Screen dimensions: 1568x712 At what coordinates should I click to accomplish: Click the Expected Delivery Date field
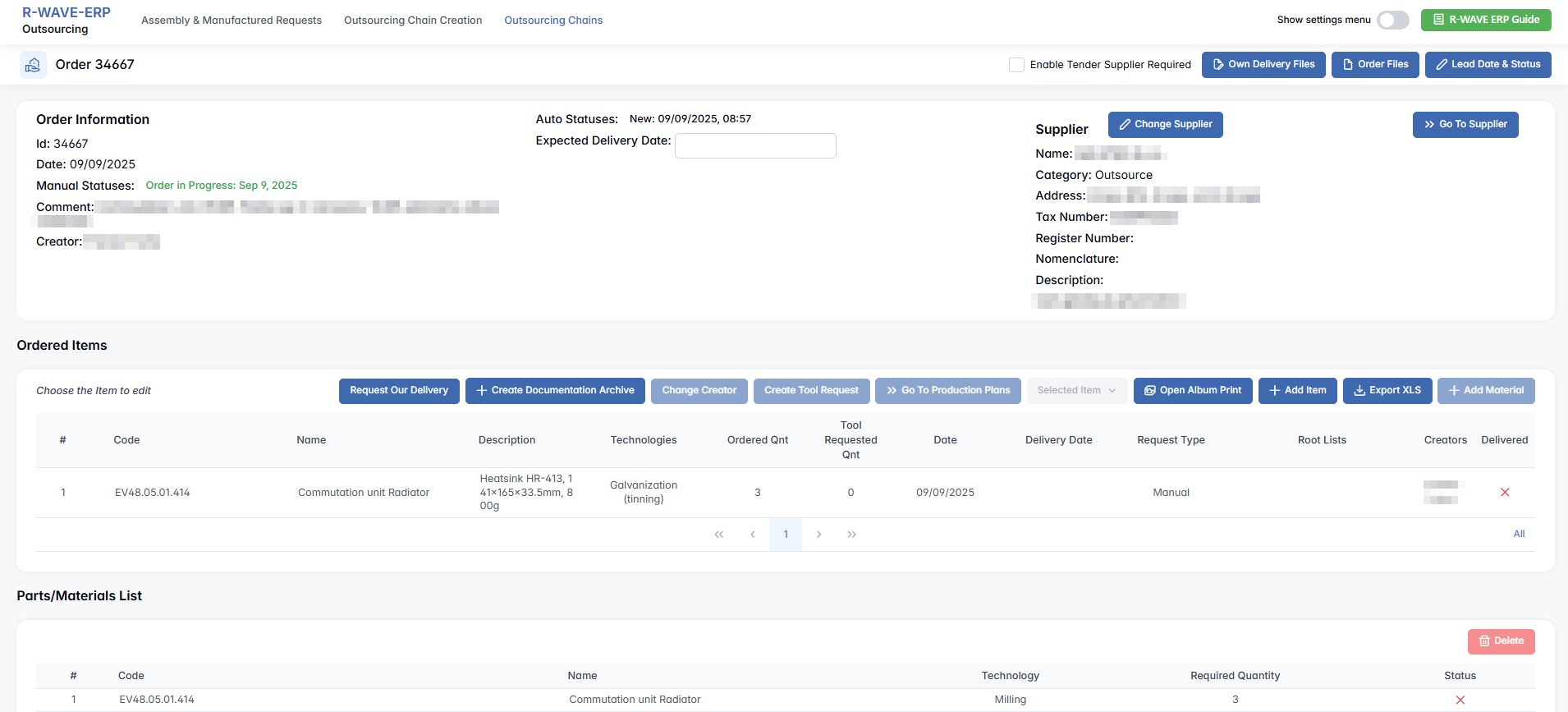(754, 146)
